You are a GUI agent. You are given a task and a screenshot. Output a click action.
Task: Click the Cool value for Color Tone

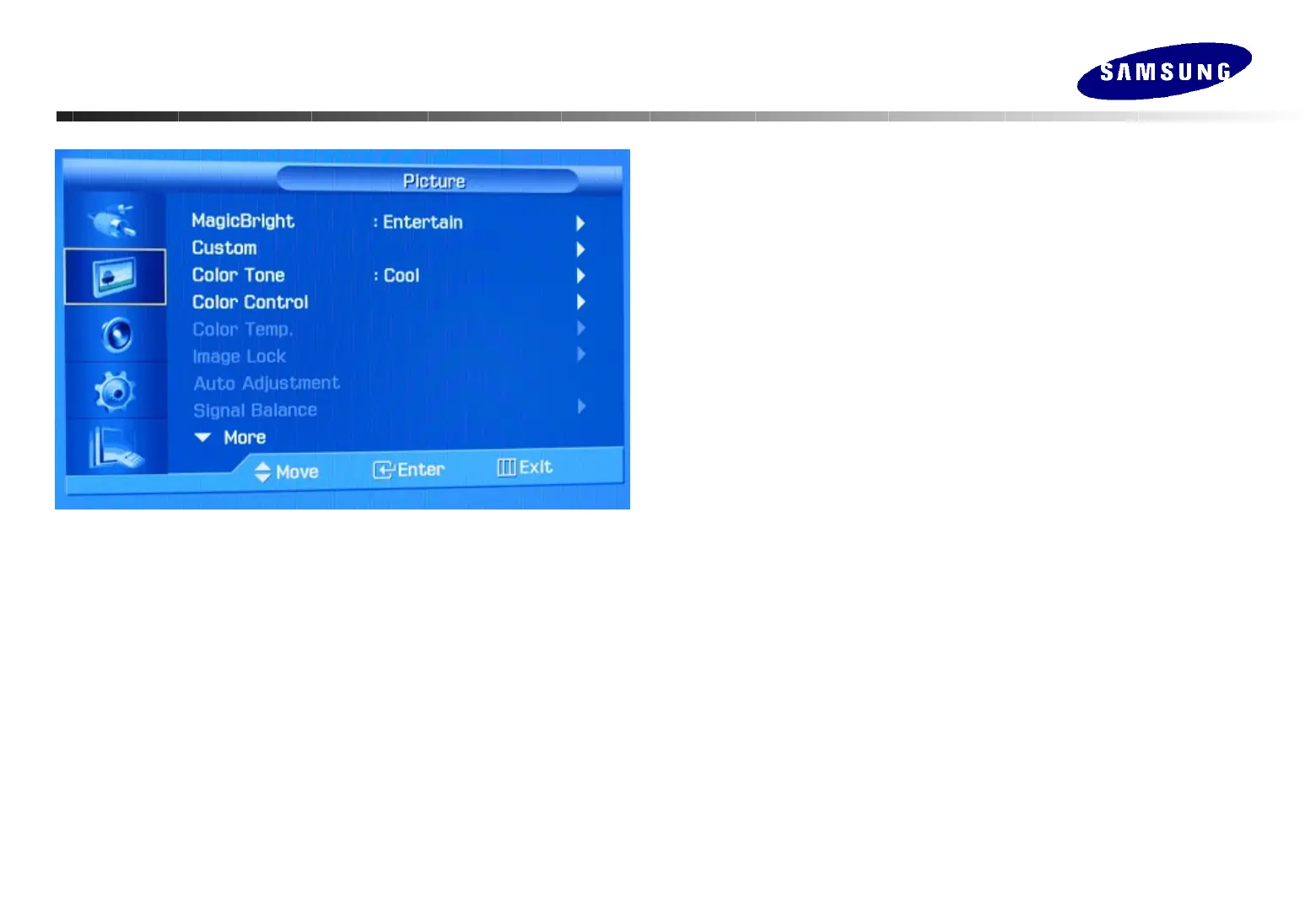pos(402,276)
